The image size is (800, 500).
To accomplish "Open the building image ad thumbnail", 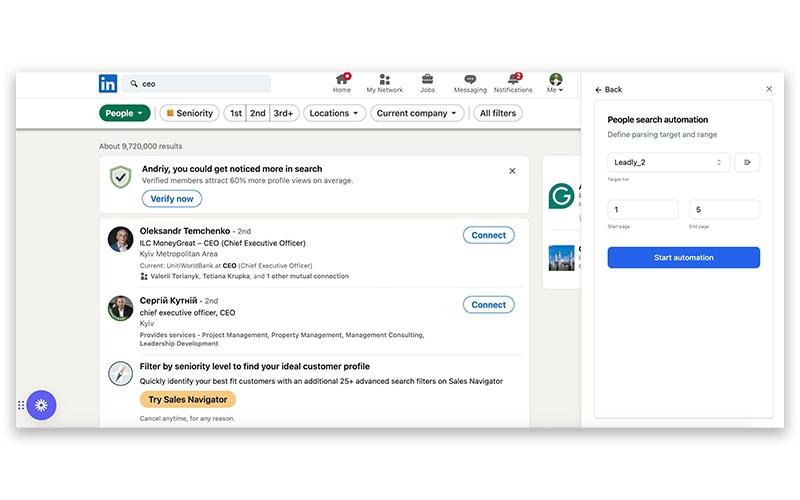I will coord(561,258).
